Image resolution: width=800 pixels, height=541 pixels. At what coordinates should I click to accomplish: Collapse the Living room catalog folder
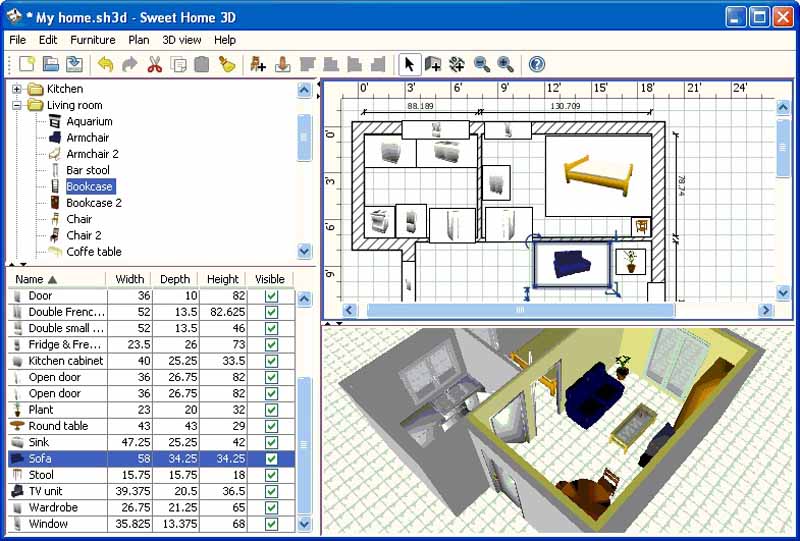tap(17, 105)
